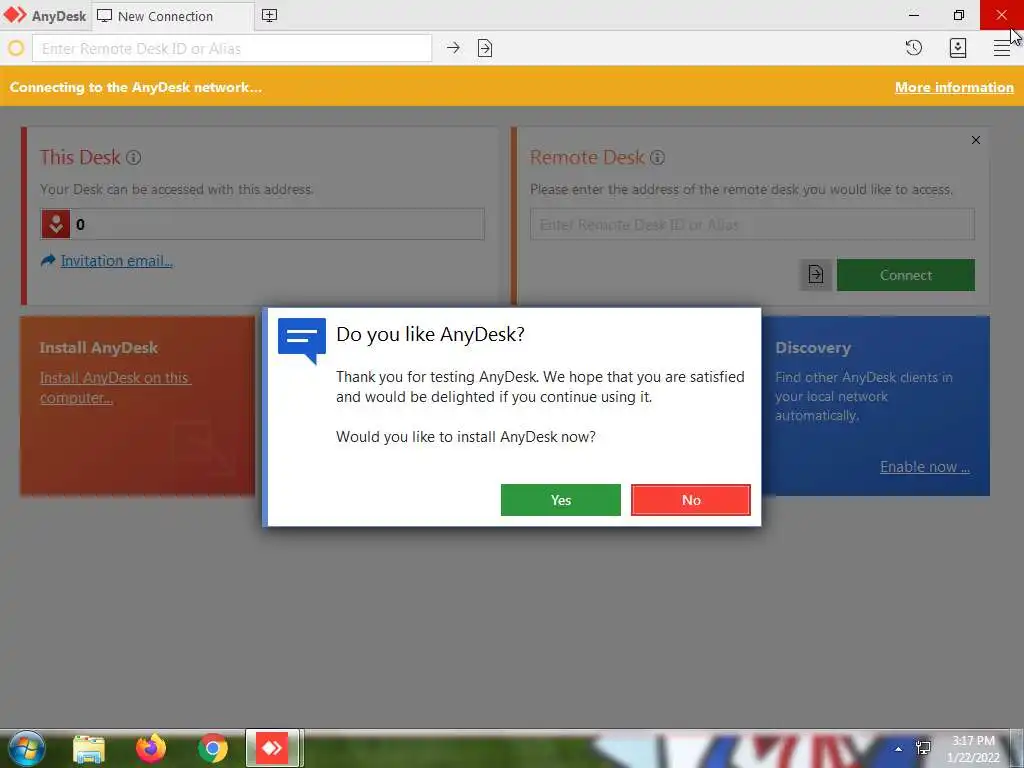Minimize the AnyDesk window

(x=914, y=15)
